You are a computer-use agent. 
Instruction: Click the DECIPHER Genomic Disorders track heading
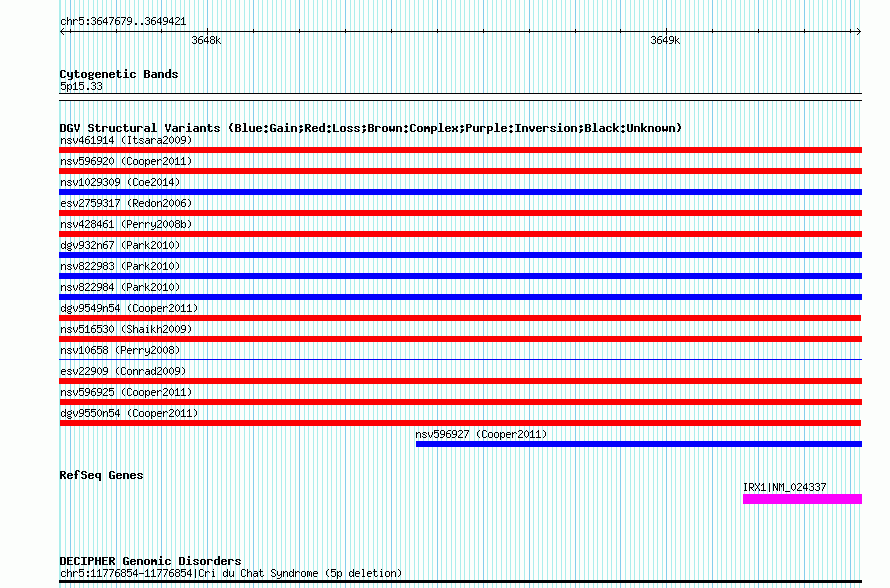click(150, 561)
